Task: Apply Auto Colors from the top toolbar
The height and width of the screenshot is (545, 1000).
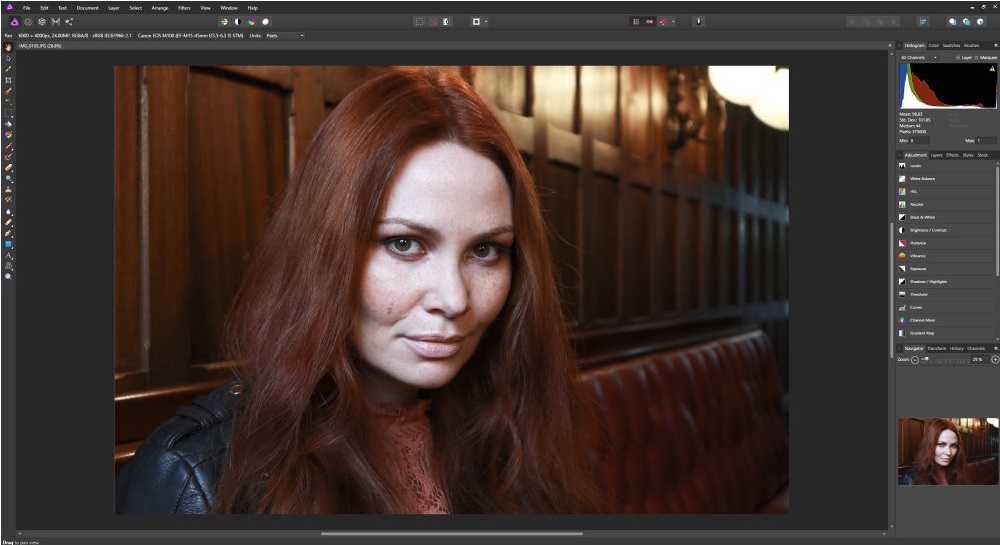Action: pyautogui.click(x=251, y=22)
